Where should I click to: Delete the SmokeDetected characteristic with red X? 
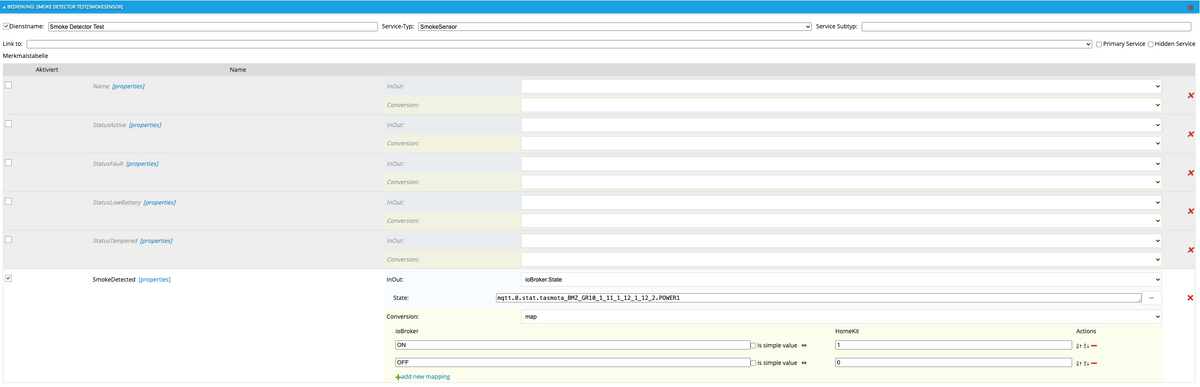click(1190, 298)
